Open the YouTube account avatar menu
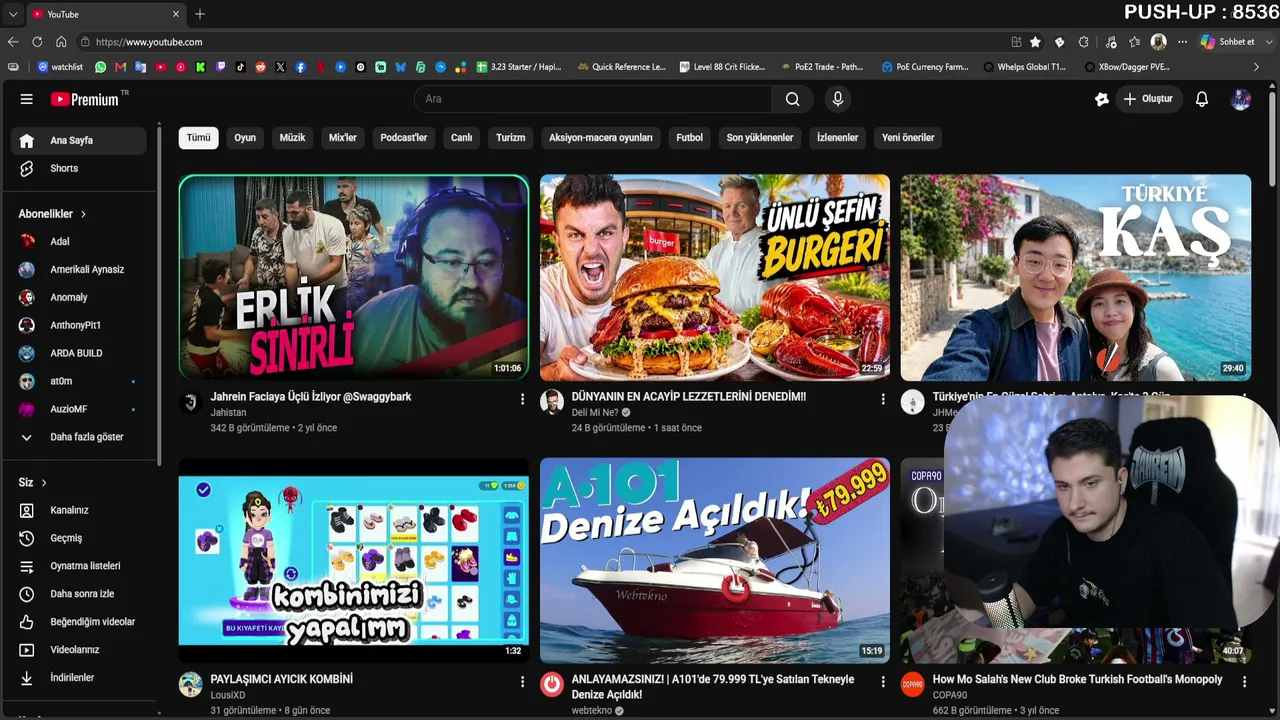The width and height of the screenshot is (1280, 720). click(x=1241, y=99)
